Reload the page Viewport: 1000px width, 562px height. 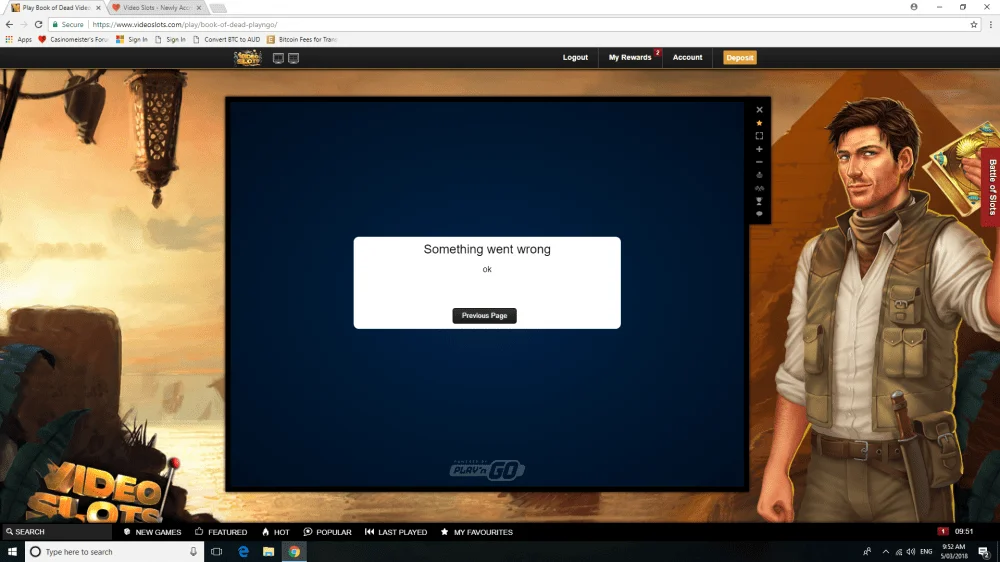[x=38, y=24]
